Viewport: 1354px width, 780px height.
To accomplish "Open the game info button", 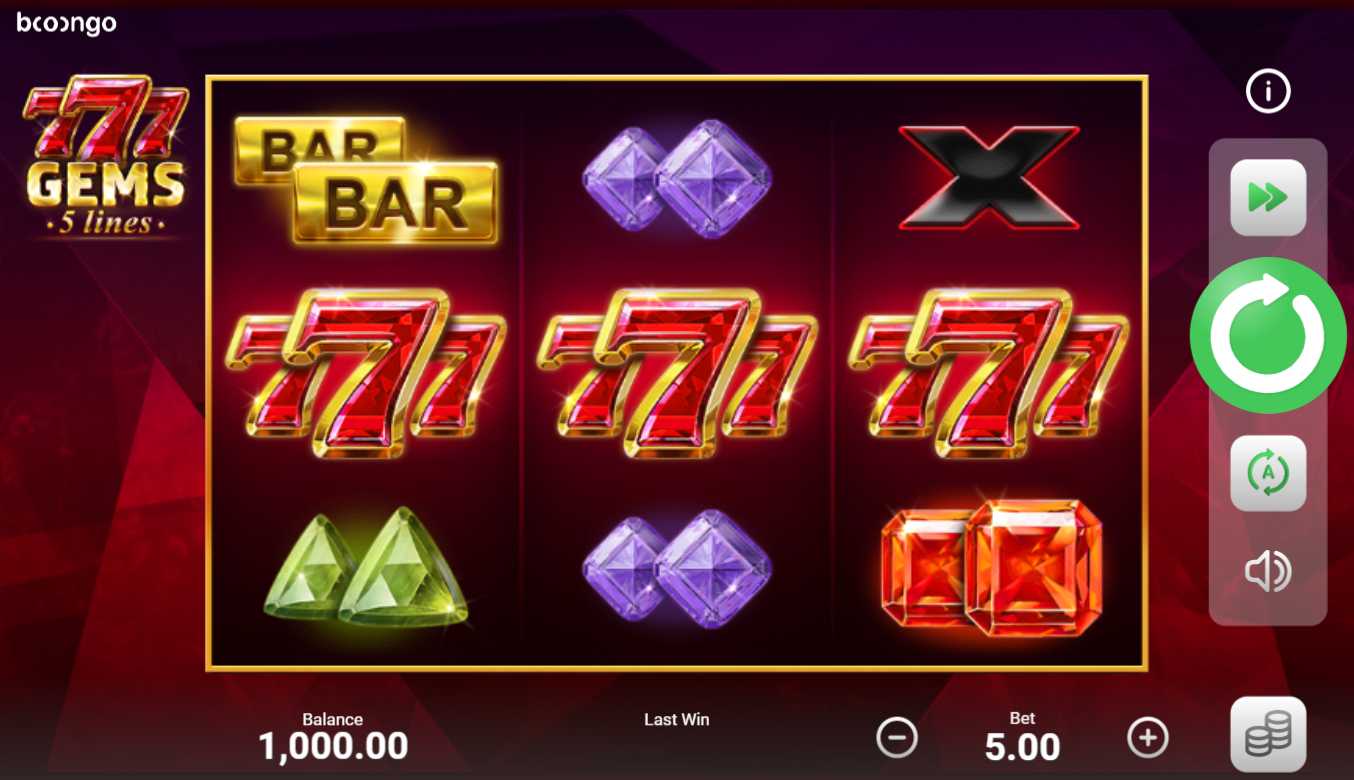I will click(1268, 92).
